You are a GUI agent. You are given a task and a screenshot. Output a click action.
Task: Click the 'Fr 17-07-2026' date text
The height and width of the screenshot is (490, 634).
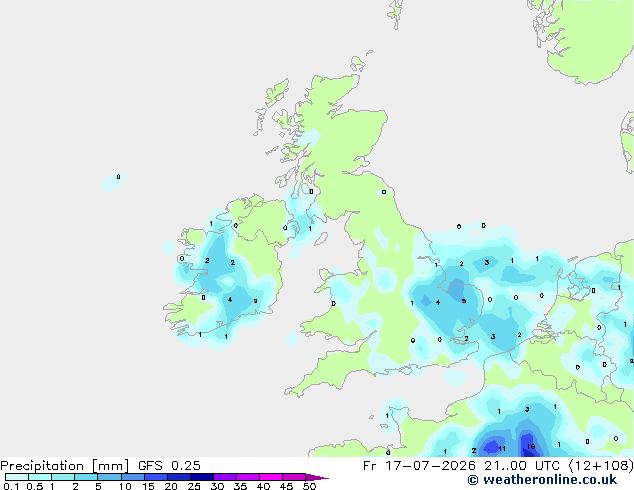click(x=419, y=466)
